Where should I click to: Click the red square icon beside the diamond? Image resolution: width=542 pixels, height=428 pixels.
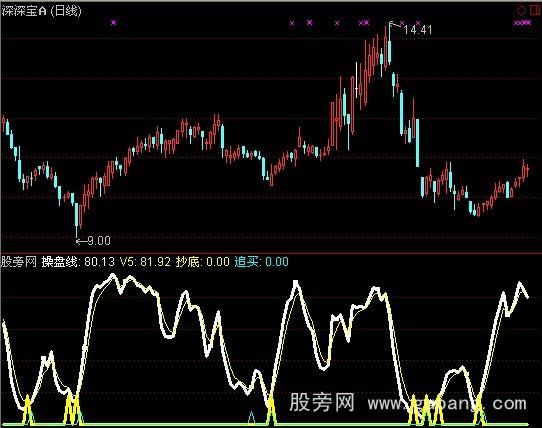coord(534,11)
